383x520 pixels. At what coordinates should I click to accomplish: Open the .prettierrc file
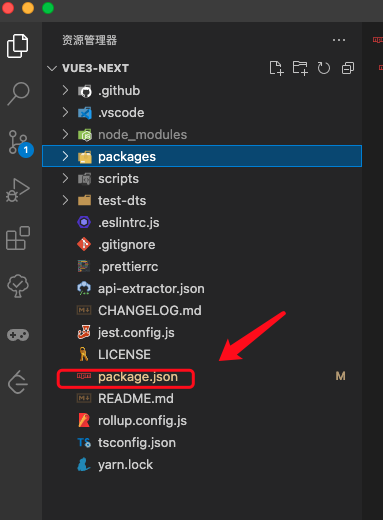128,267
